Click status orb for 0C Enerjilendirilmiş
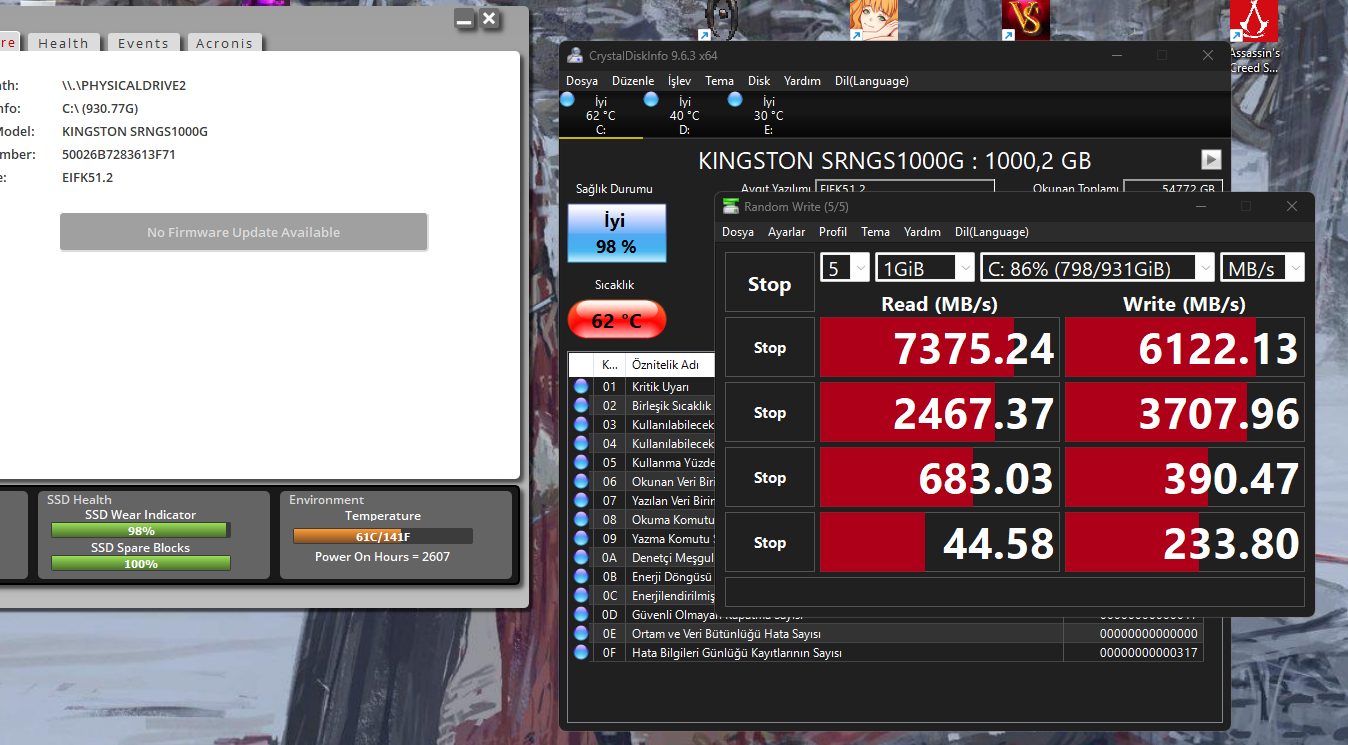The image size is (1348, 745). pyautogui.click(x=581, y=595)
